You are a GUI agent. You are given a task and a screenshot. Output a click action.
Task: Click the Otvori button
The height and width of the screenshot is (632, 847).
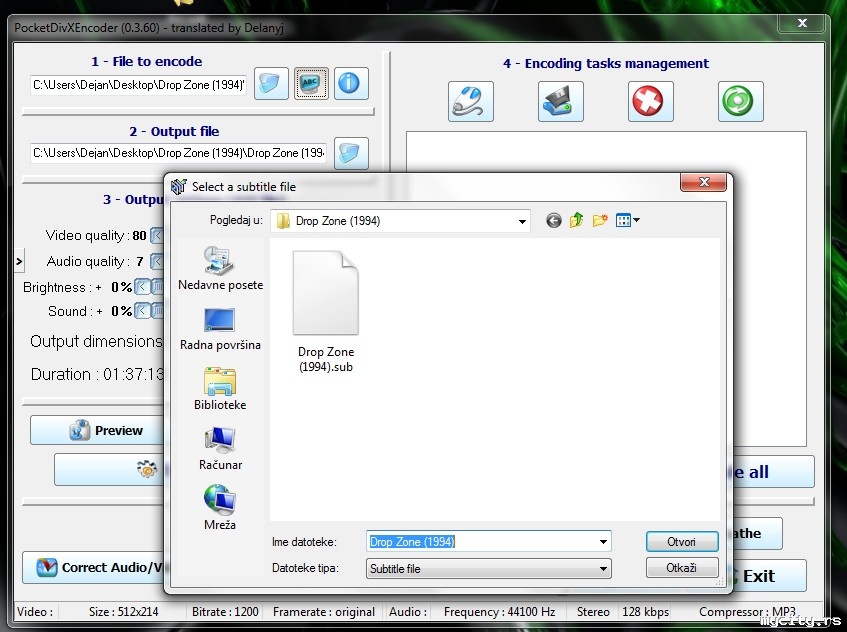point(682,542)
